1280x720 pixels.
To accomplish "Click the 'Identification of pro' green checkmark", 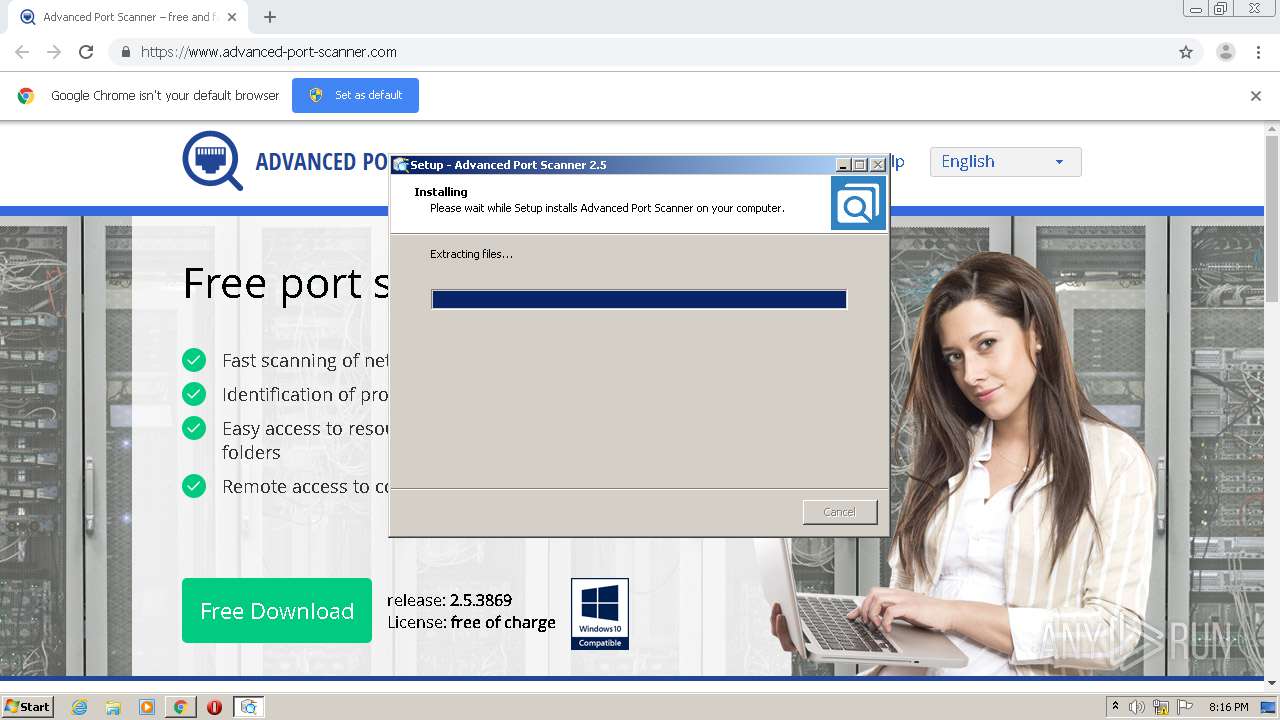I will [x=194, y=394].
